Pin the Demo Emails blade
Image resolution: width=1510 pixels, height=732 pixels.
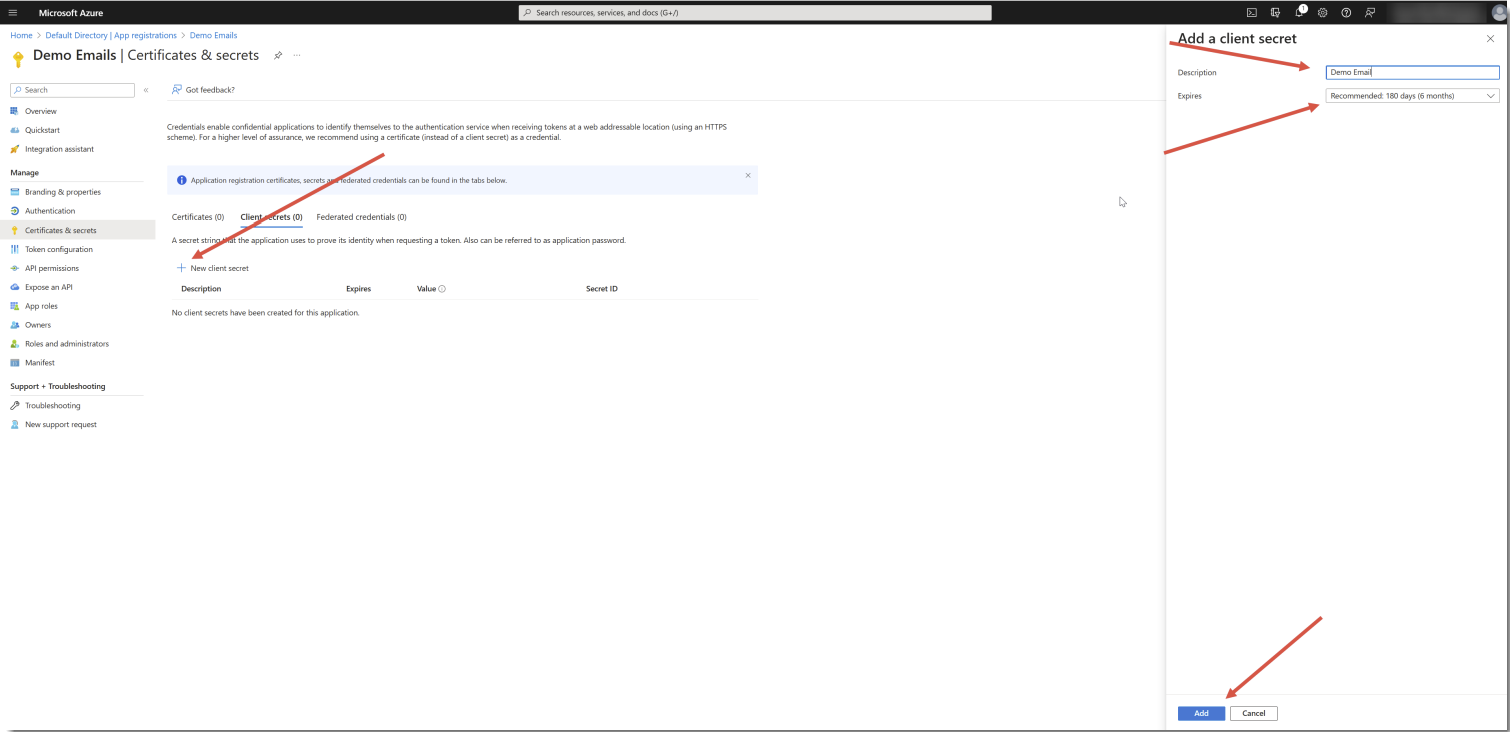(278, 55)
